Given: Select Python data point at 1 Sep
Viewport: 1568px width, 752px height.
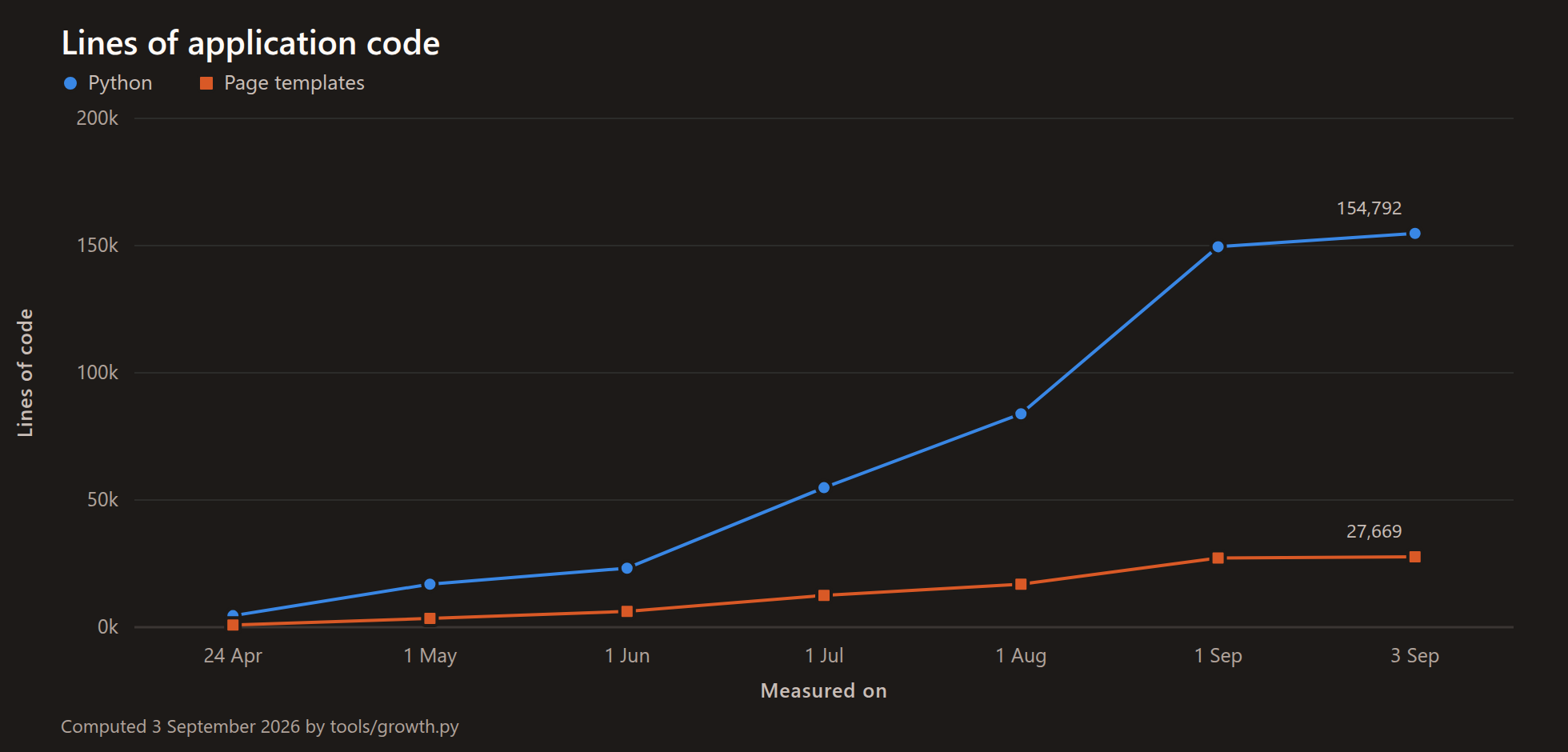Looking at the screenshot, I should pos(1218,246).
